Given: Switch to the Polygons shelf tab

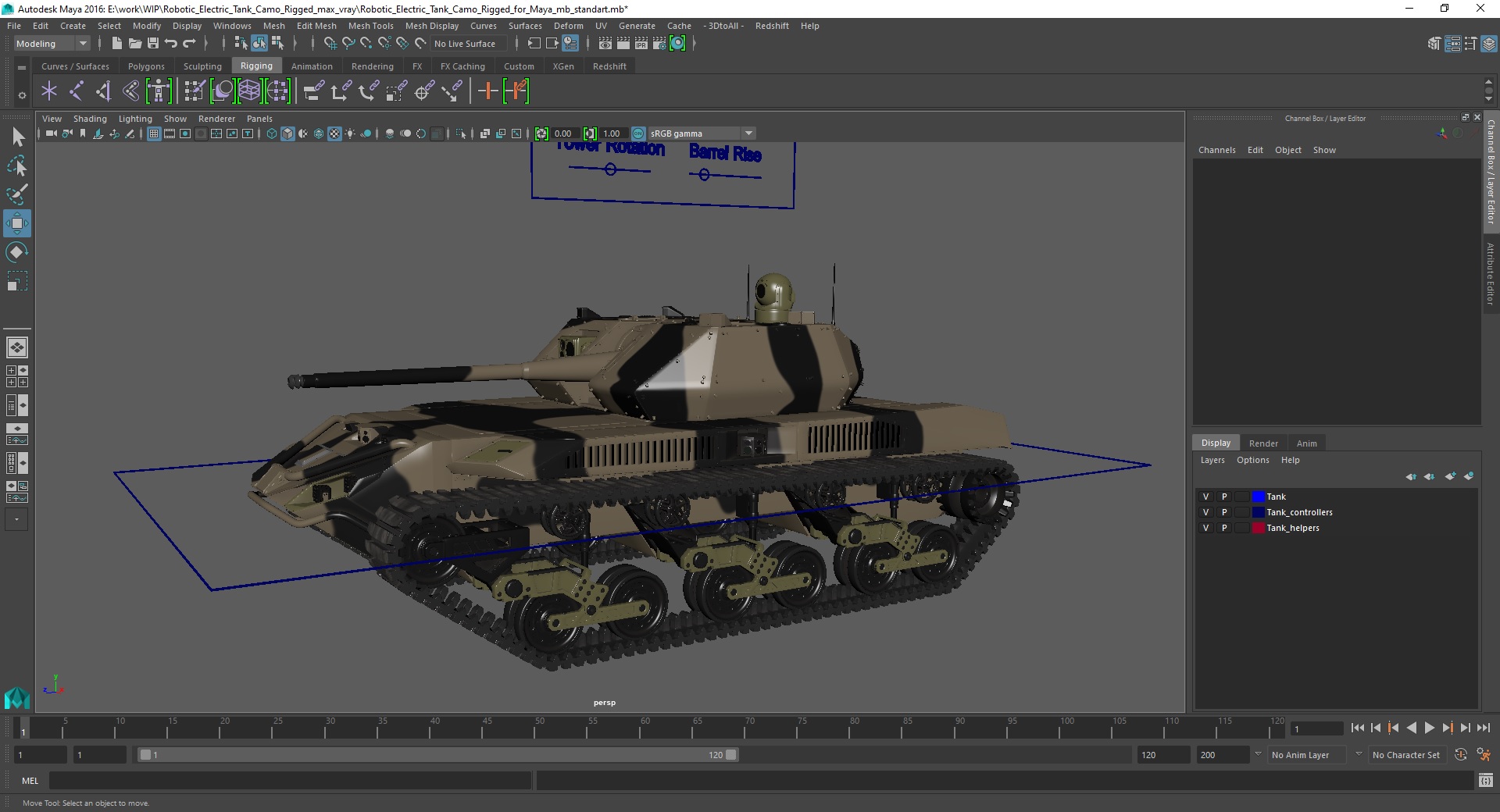Looking at the screenshot, I should tap(146, 66).
